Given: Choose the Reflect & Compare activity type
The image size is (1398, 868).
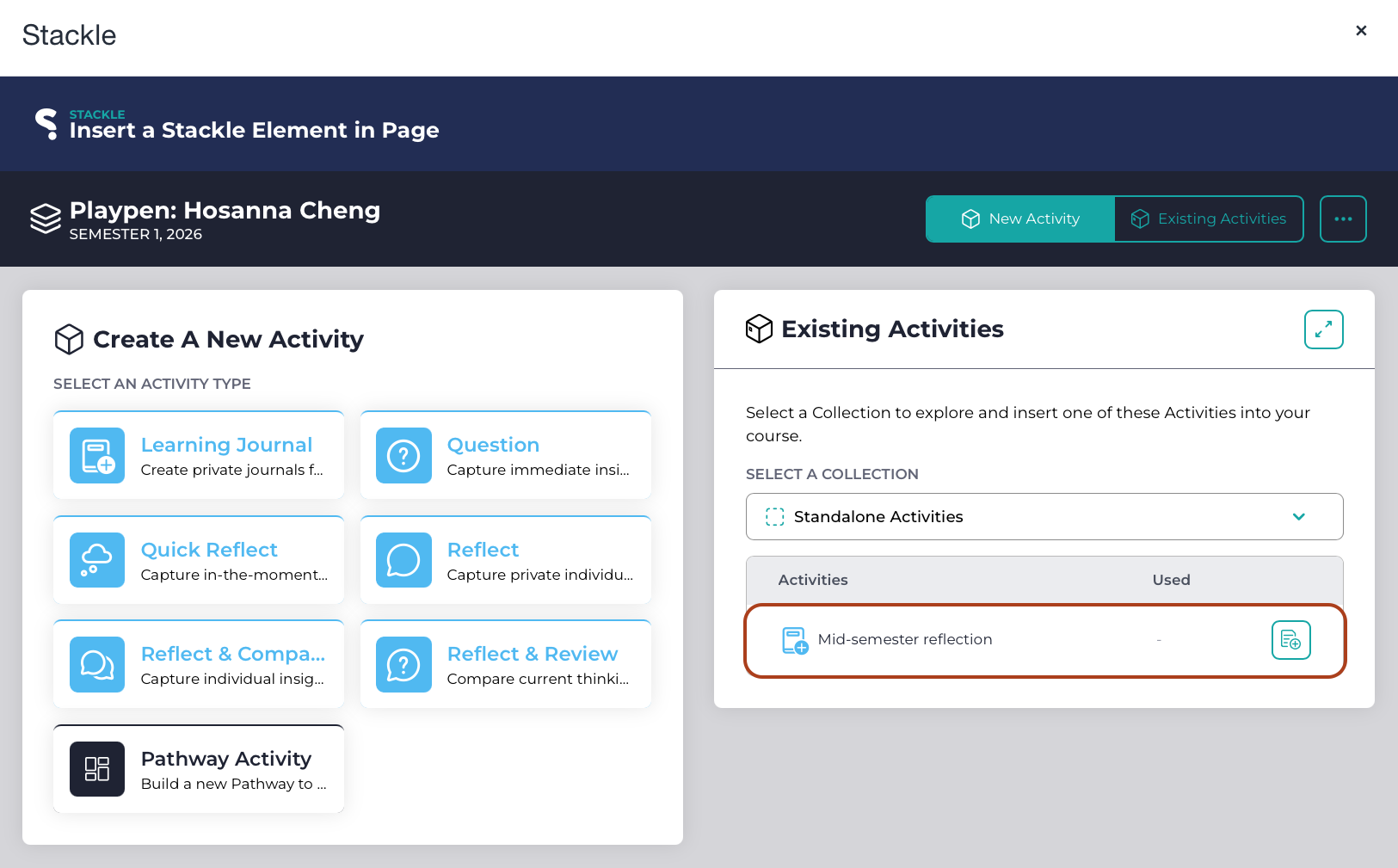Looking at the screenshot, I should tap(199, 664).
